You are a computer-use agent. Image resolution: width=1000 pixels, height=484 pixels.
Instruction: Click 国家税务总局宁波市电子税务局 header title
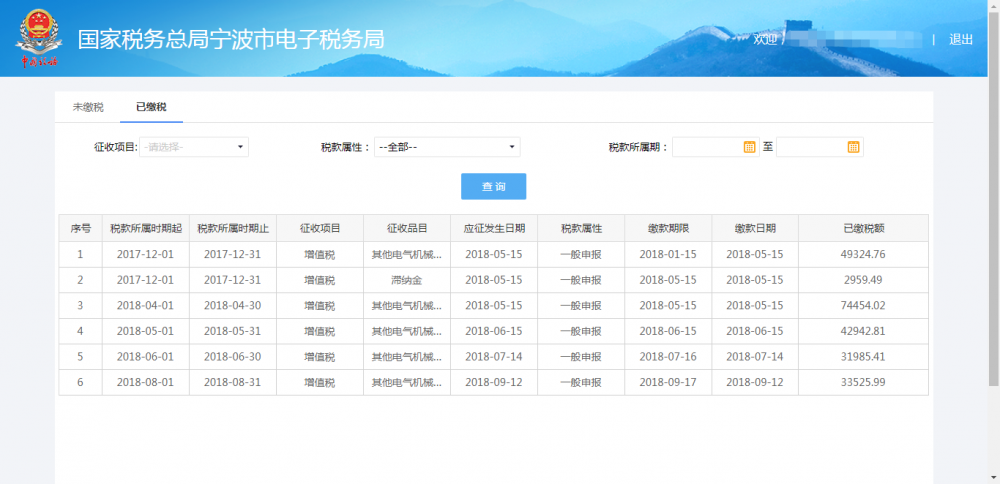coord(231,40)
